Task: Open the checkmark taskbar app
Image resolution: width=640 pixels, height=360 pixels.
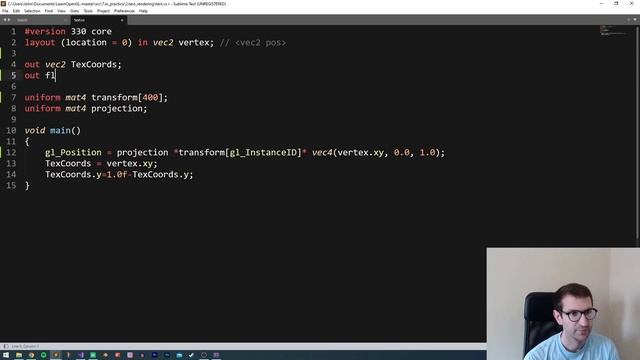Action: click(191, 355)
